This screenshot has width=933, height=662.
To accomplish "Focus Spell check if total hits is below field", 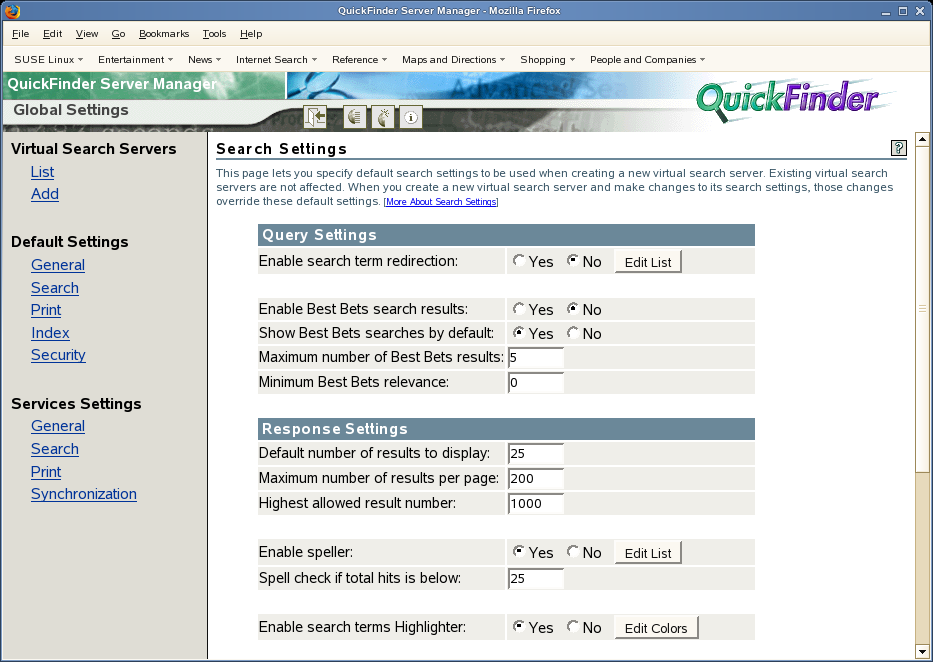I will 536,579.
